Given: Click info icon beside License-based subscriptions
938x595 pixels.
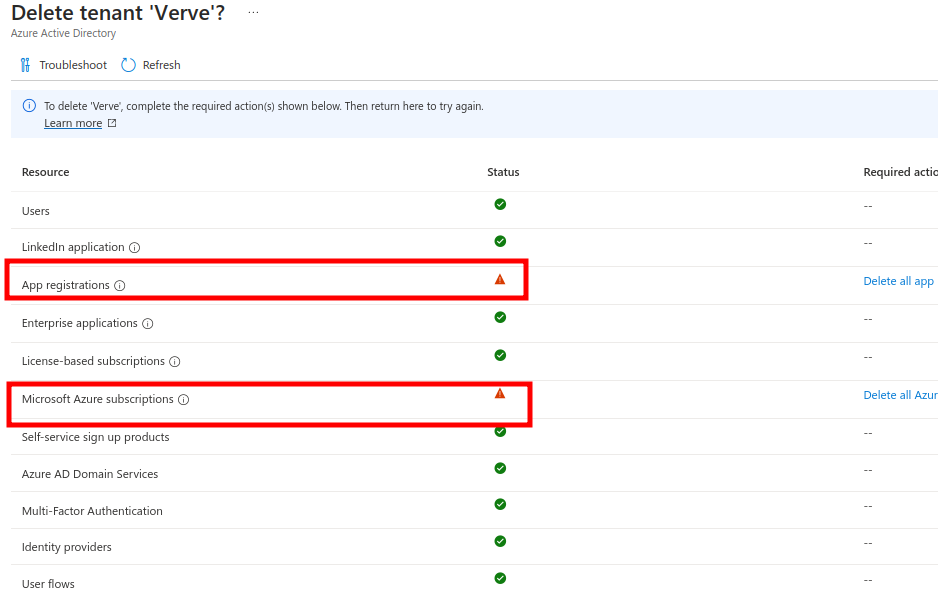Looking at the screenshot, I should tap(175, 362).
